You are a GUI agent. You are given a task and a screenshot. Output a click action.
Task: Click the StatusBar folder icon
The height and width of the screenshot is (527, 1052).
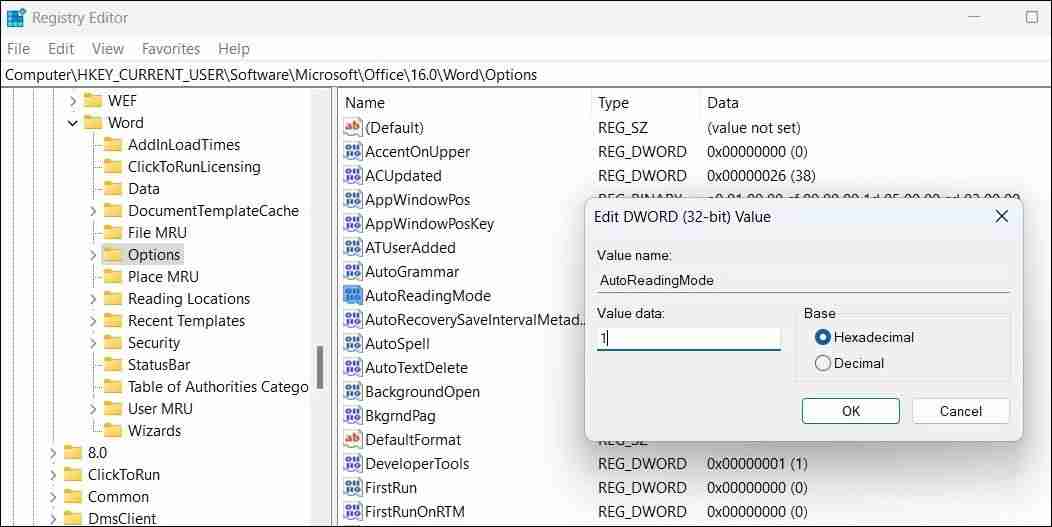113,365
